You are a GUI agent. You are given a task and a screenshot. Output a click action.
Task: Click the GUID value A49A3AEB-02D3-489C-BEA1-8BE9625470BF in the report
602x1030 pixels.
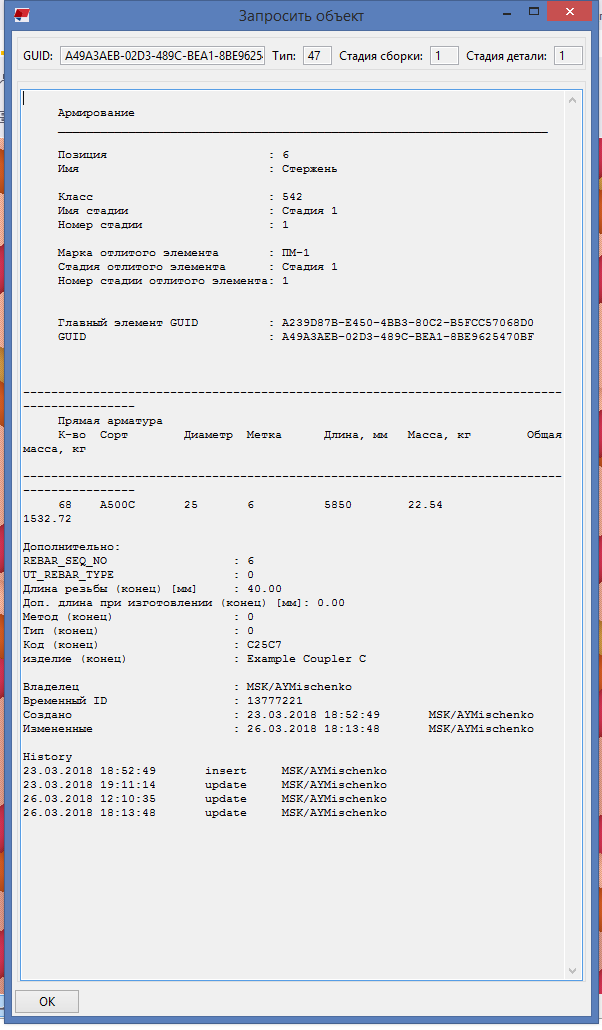(407, 337)
